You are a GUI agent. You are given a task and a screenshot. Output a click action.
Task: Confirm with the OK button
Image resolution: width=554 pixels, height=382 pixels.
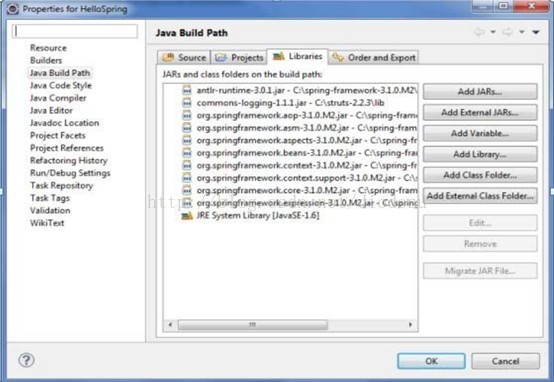point(431,361)
